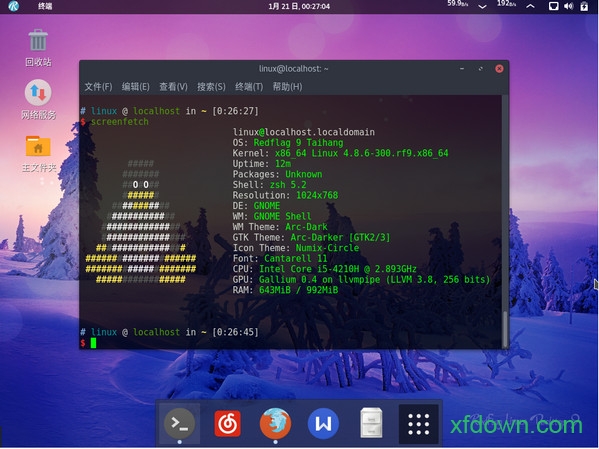The width and height of the screenshot is (599, 449).
Task: Open the file manager cabinet dock icon
Action: click(371, 423)
